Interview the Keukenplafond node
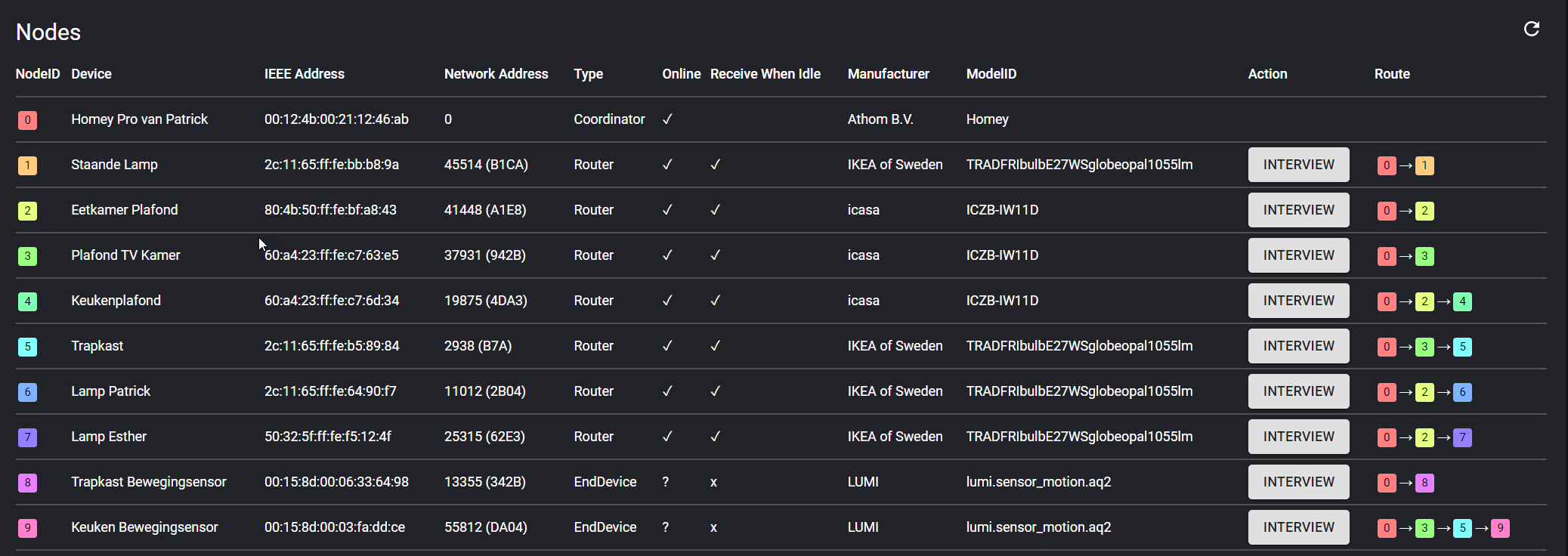Viewport: 1568px width, 556px height. 1298,301
